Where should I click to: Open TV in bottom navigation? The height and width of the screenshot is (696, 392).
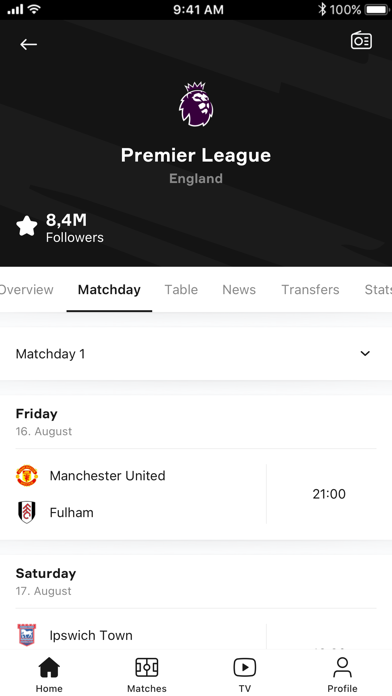(x=245, y=675)
